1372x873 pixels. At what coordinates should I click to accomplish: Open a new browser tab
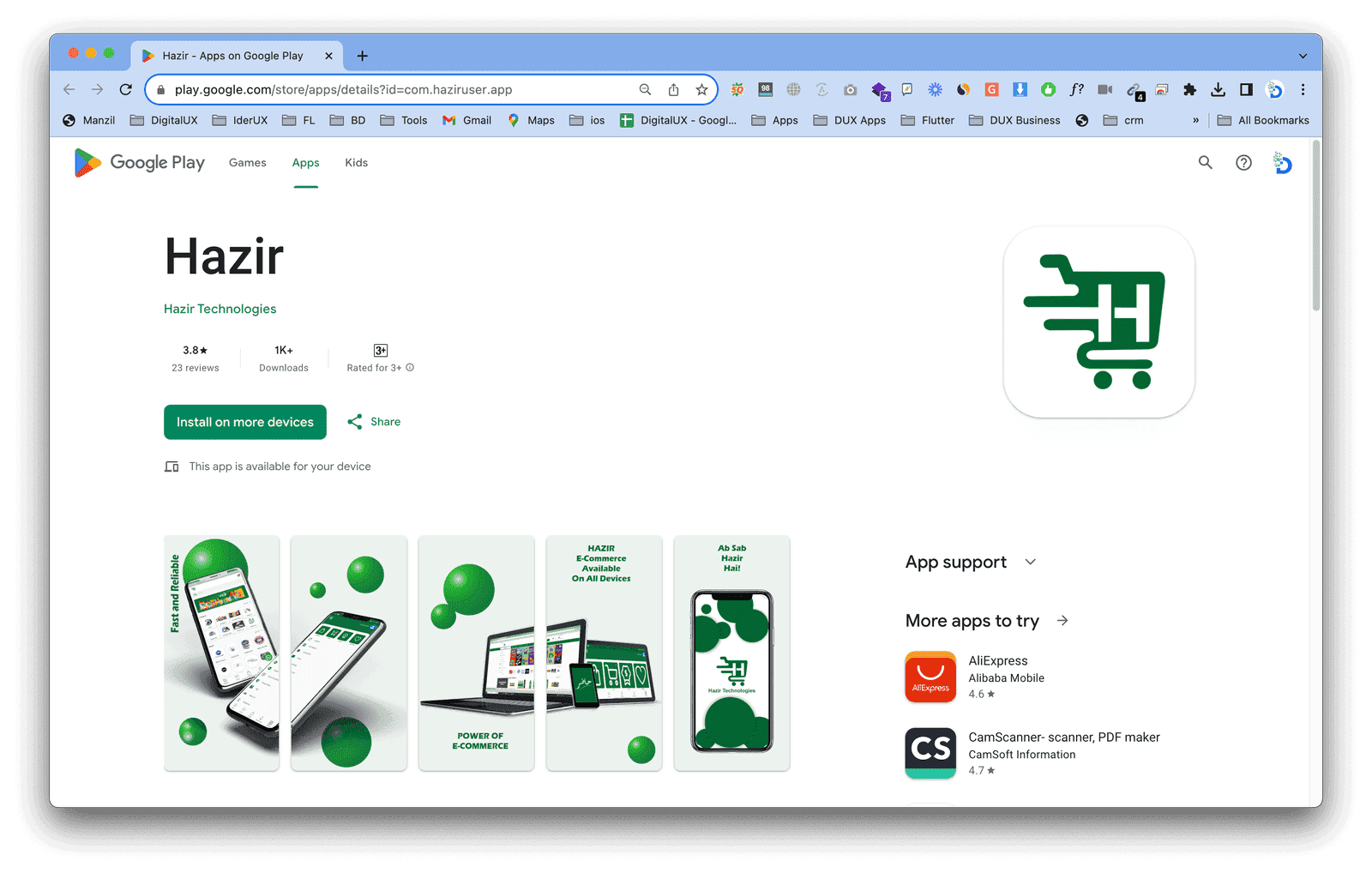coord(363,56)
